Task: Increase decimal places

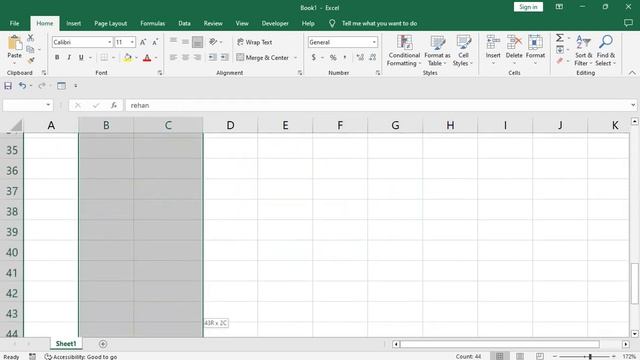Action: pyautogui.click(x=360, y=58)
